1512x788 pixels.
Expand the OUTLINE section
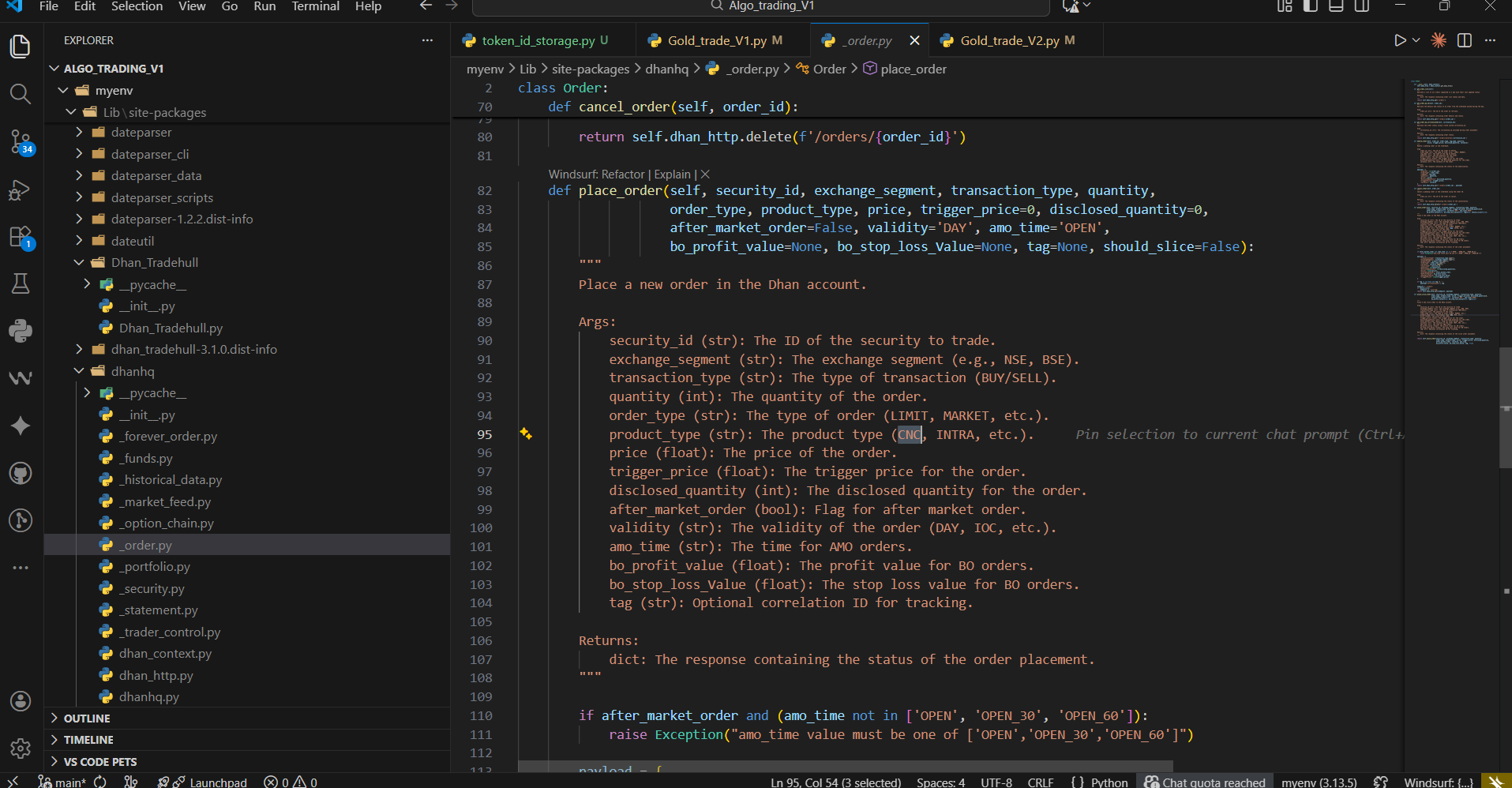[x=87, y=719]
